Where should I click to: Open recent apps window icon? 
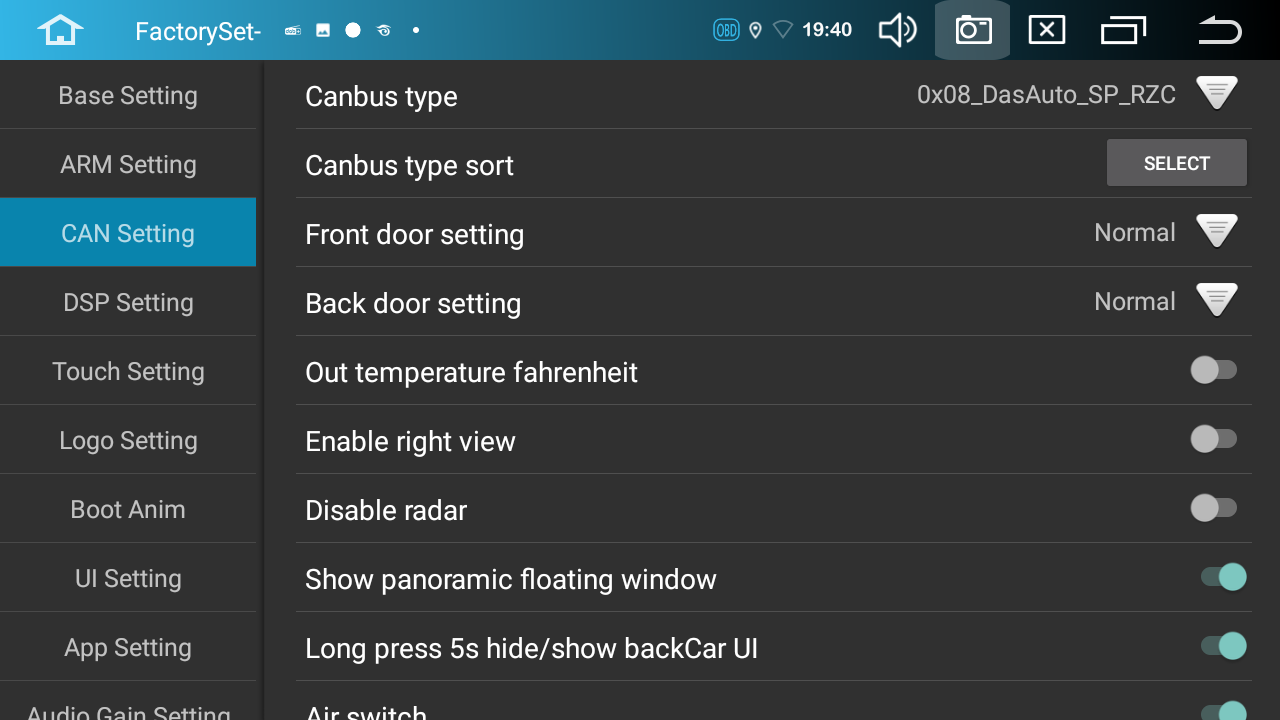tap(1123, 30)
